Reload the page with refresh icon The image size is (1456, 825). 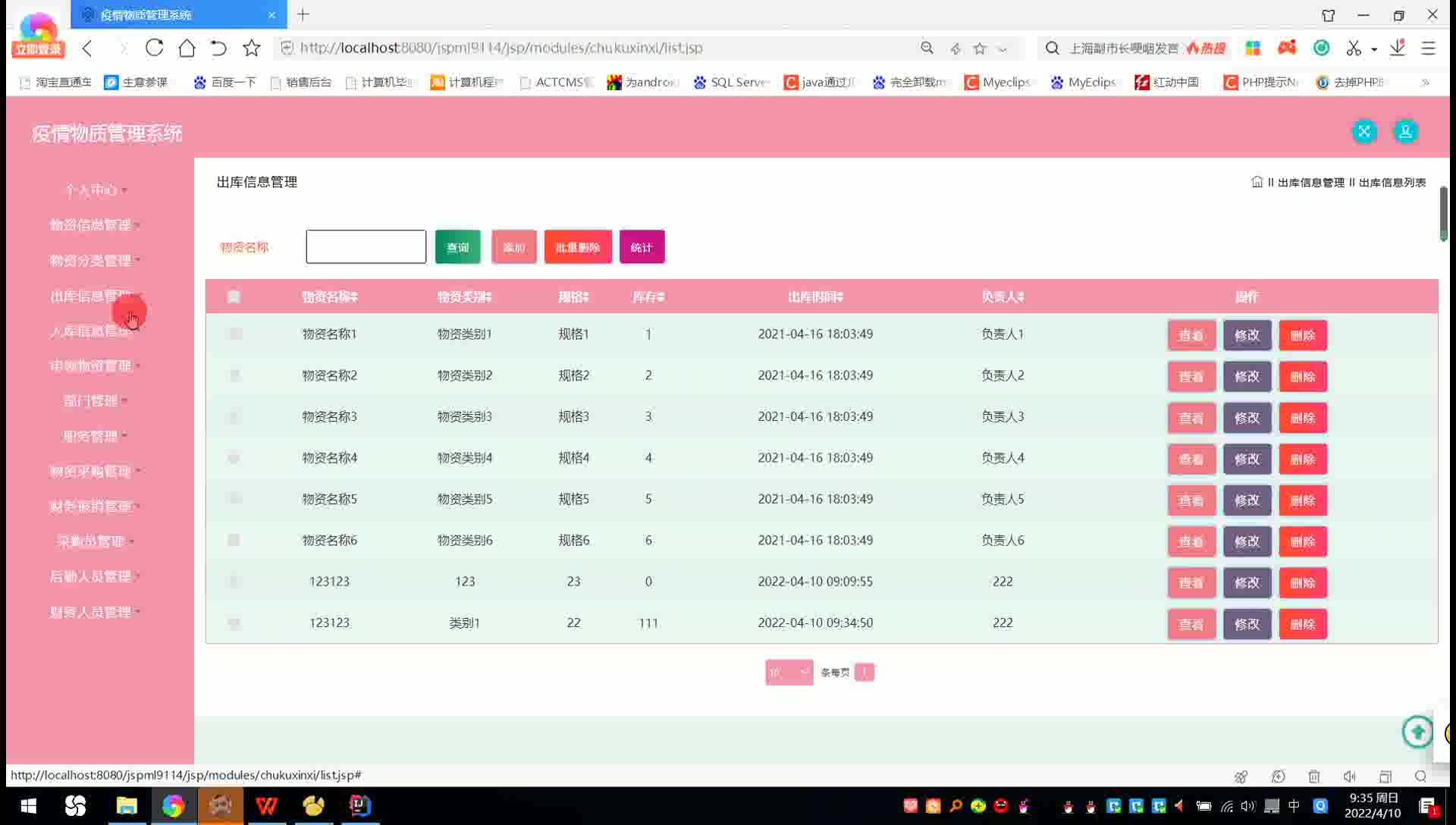pyautogui.click(x=155, y=48)
